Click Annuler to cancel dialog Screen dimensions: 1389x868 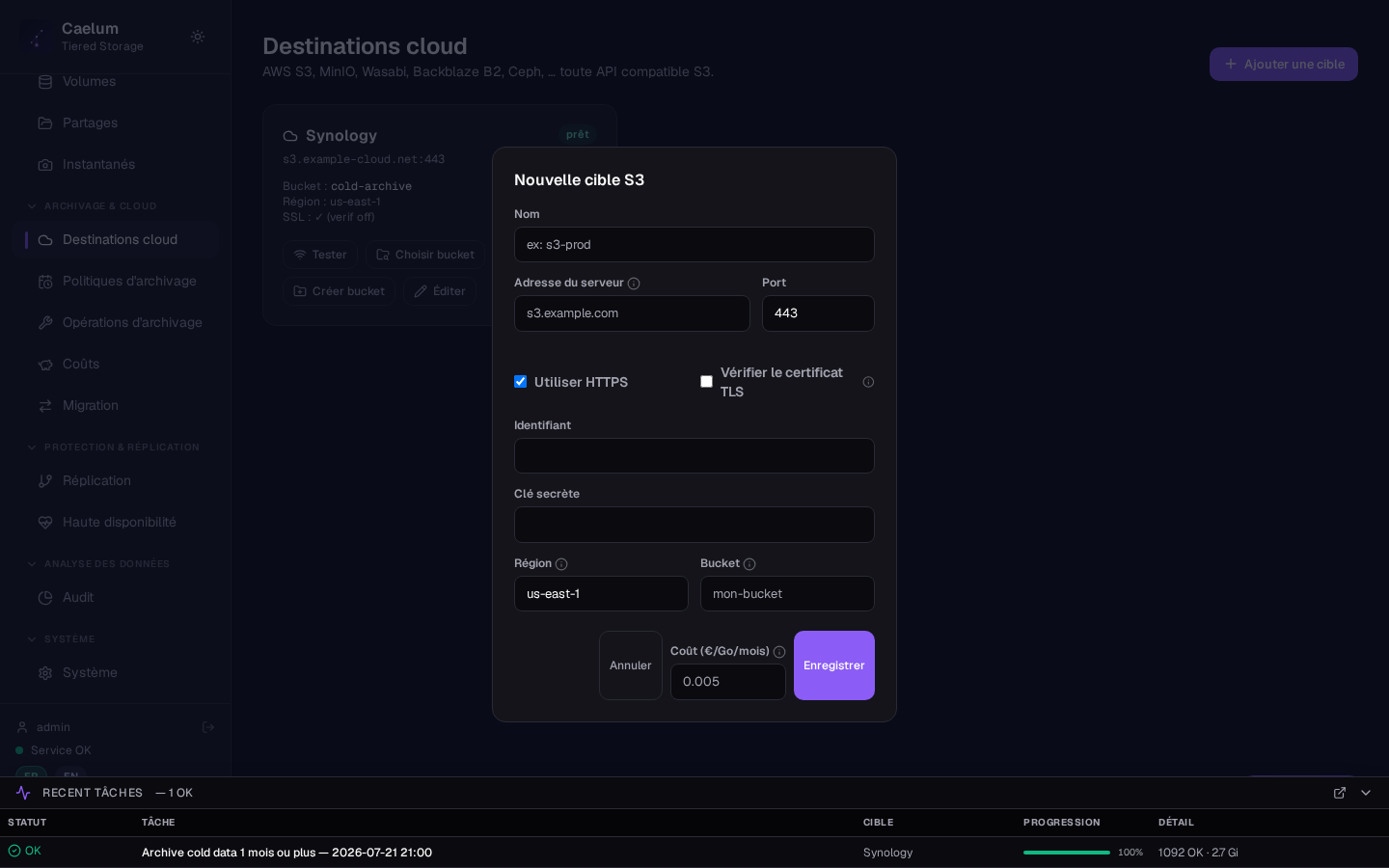pyautogui.click(x=631, y=665)
